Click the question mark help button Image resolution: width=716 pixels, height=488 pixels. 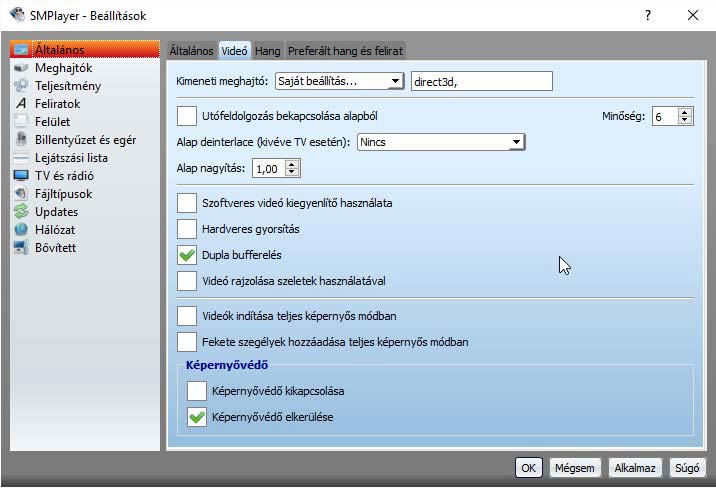(x=648, y=16)
